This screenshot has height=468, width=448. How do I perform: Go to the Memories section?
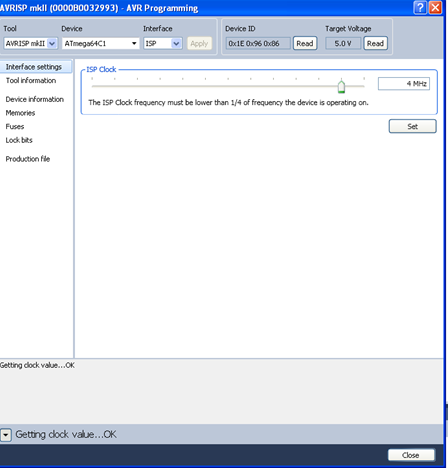pos(20,113)
